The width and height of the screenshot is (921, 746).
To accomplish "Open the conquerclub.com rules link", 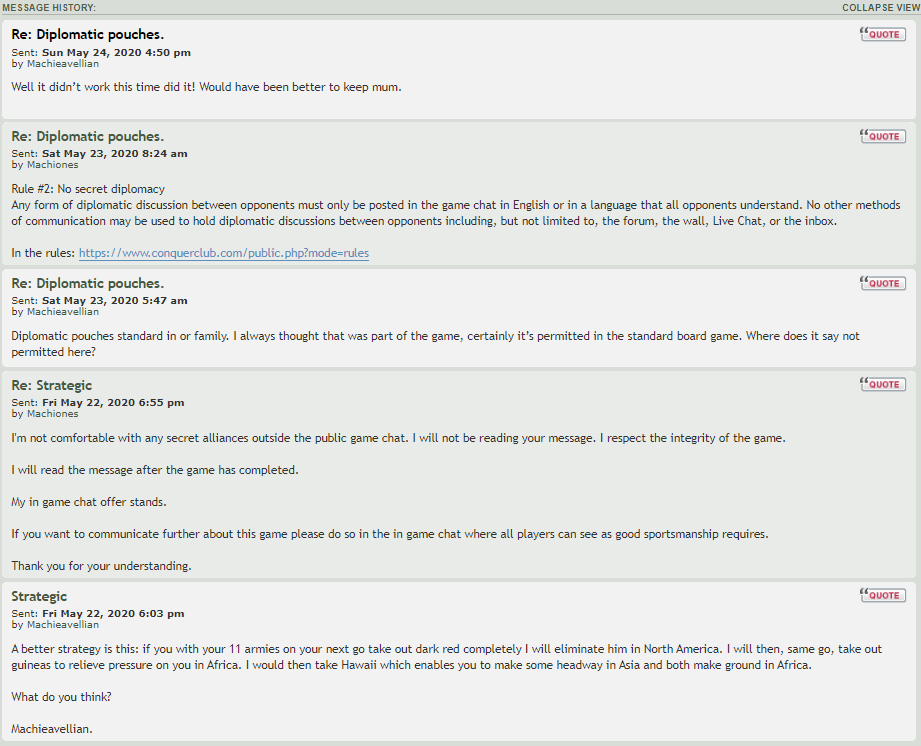I will 224,254.
